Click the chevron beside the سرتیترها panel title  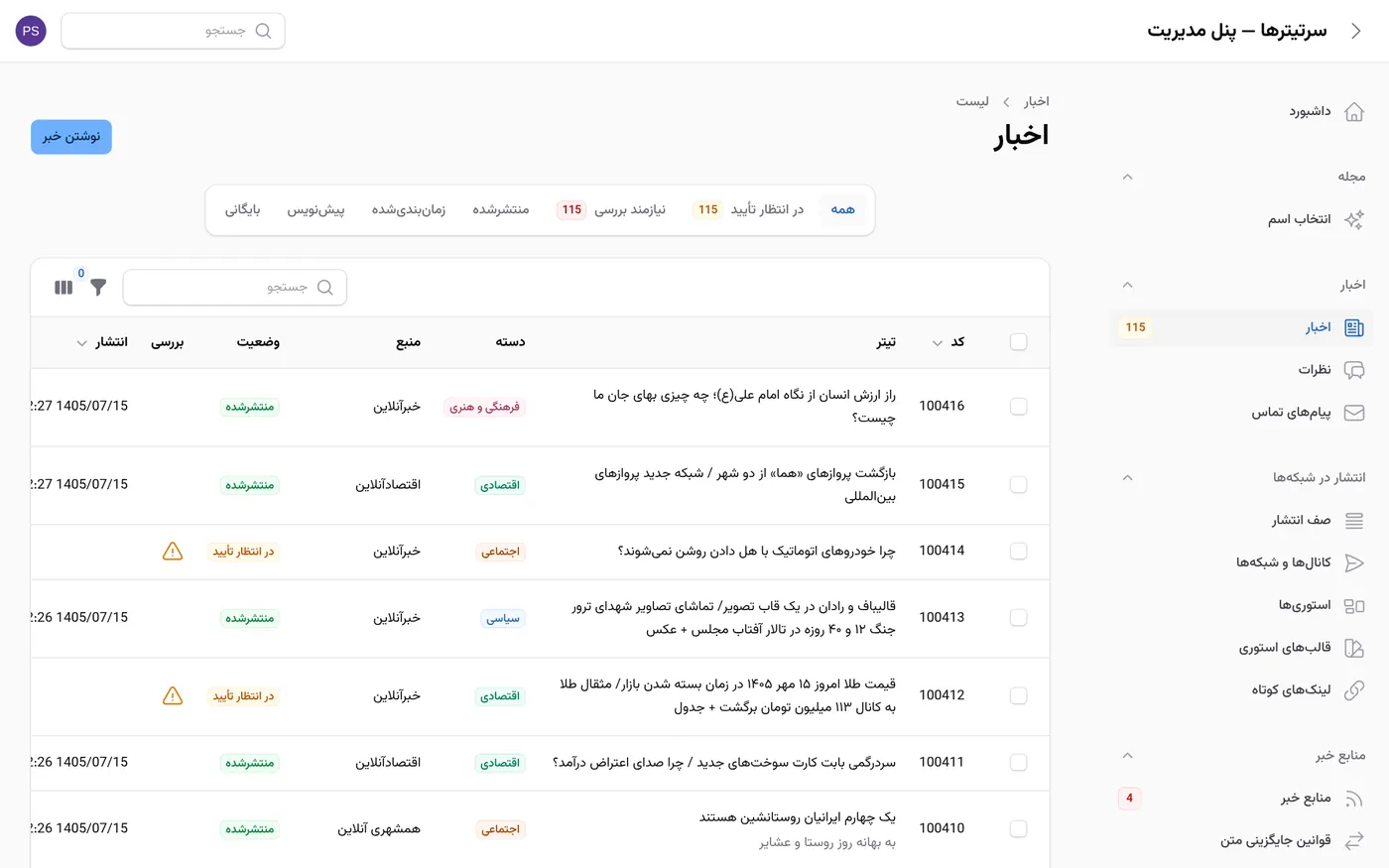1356,31
